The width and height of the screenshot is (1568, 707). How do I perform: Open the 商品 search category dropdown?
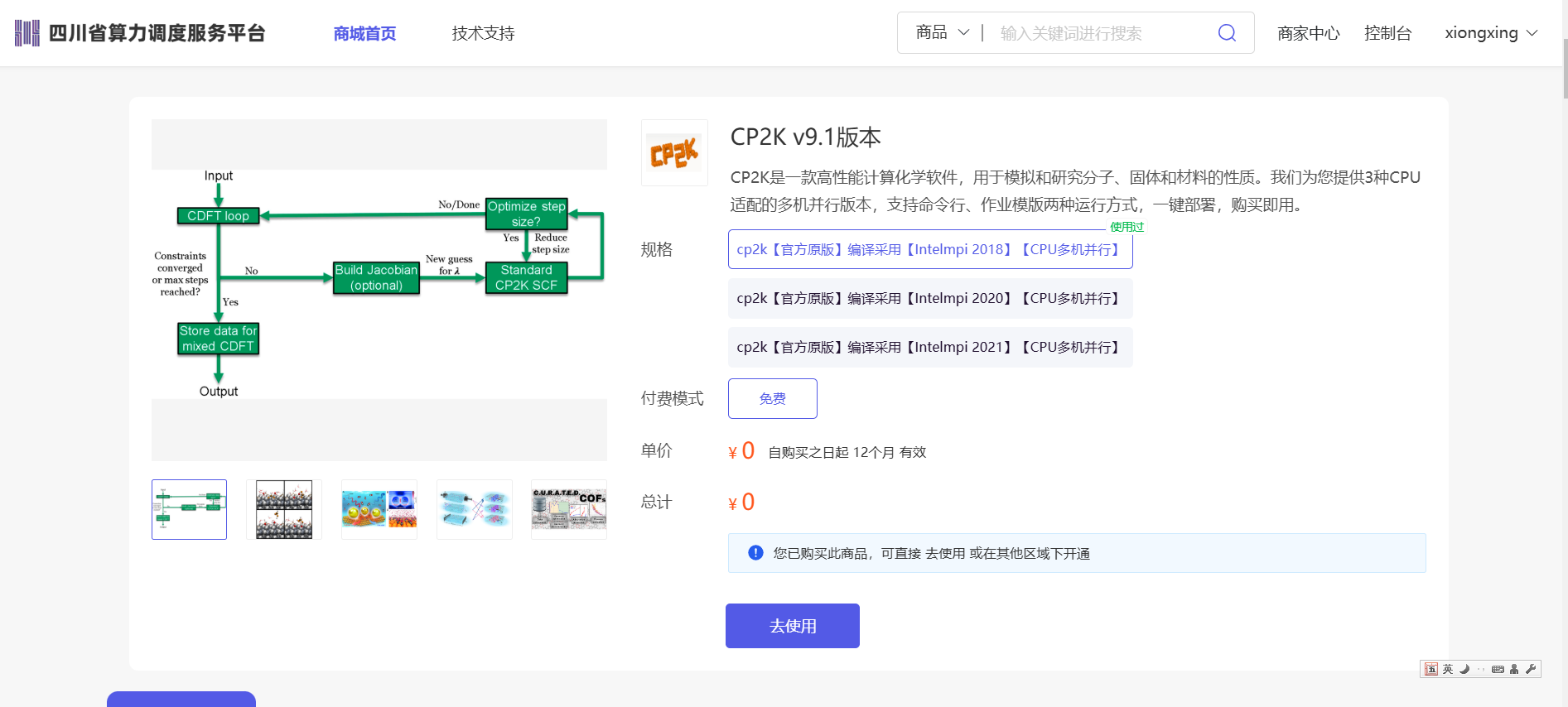point(942,33)
